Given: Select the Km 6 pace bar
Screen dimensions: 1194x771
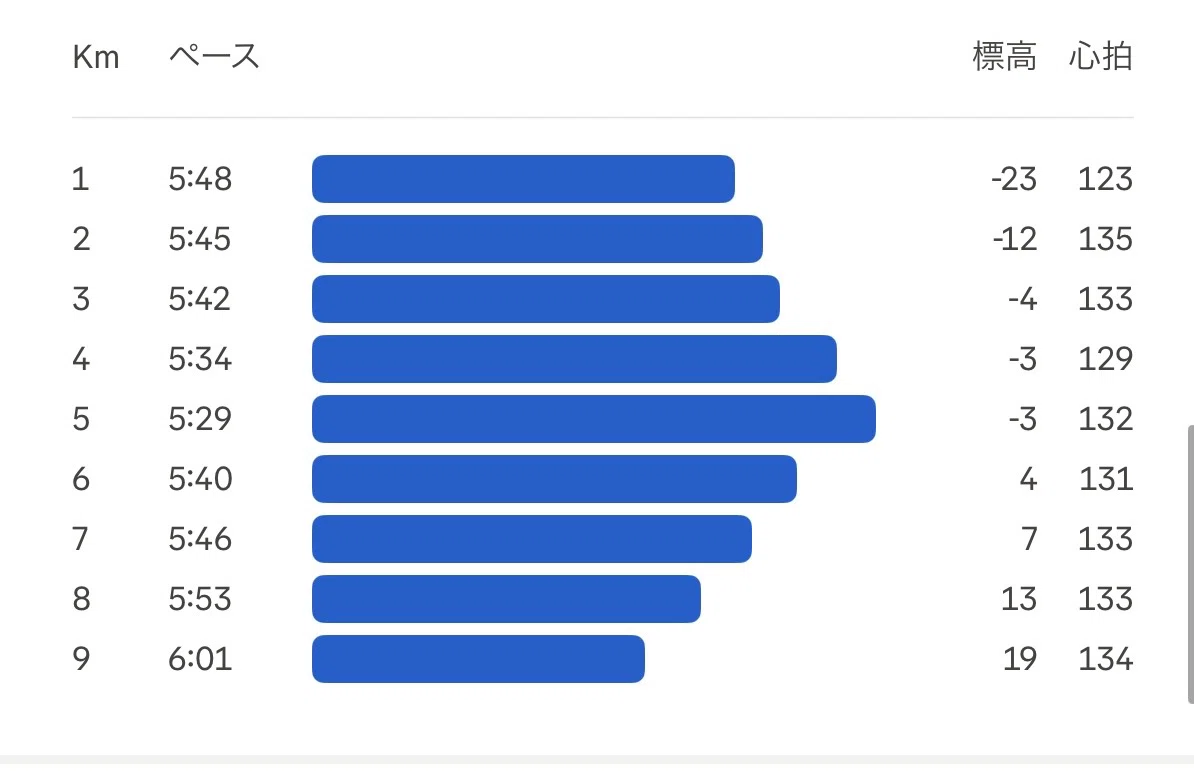Looking at the screenshot, I should [554, 479].
